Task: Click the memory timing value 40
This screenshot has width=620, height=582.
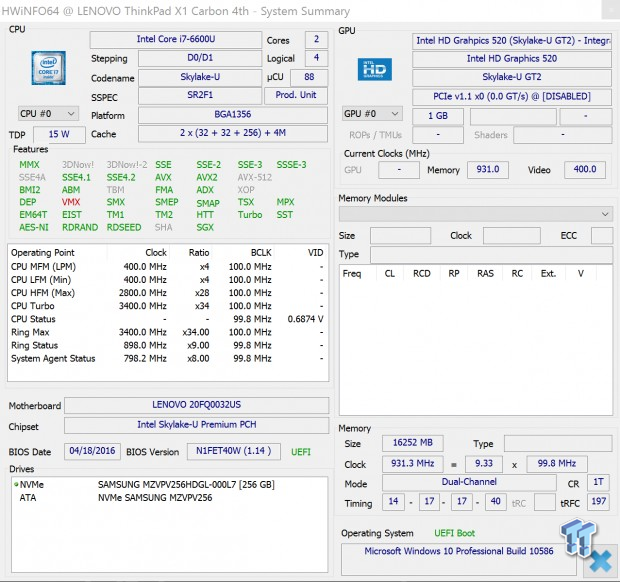Action: pyautogui.click(x=495, y=502)
